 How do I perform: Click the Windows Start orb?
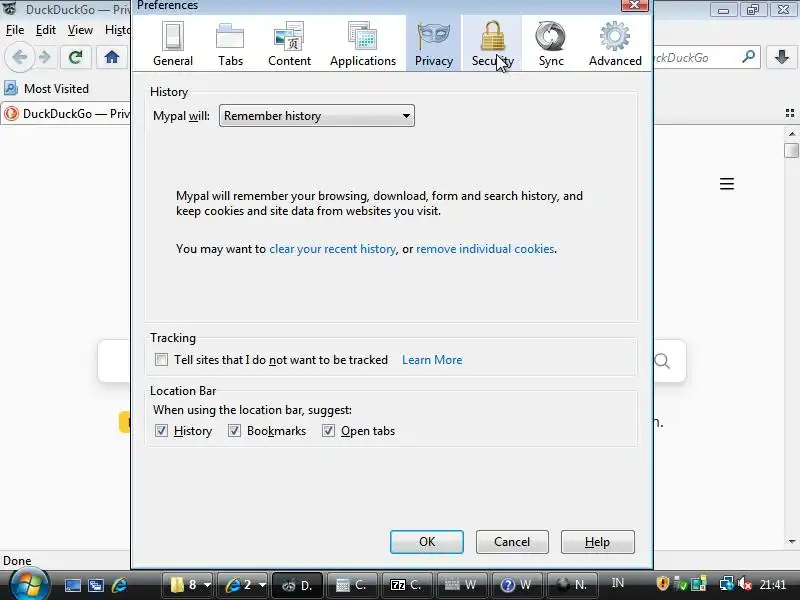coord(30,585)
